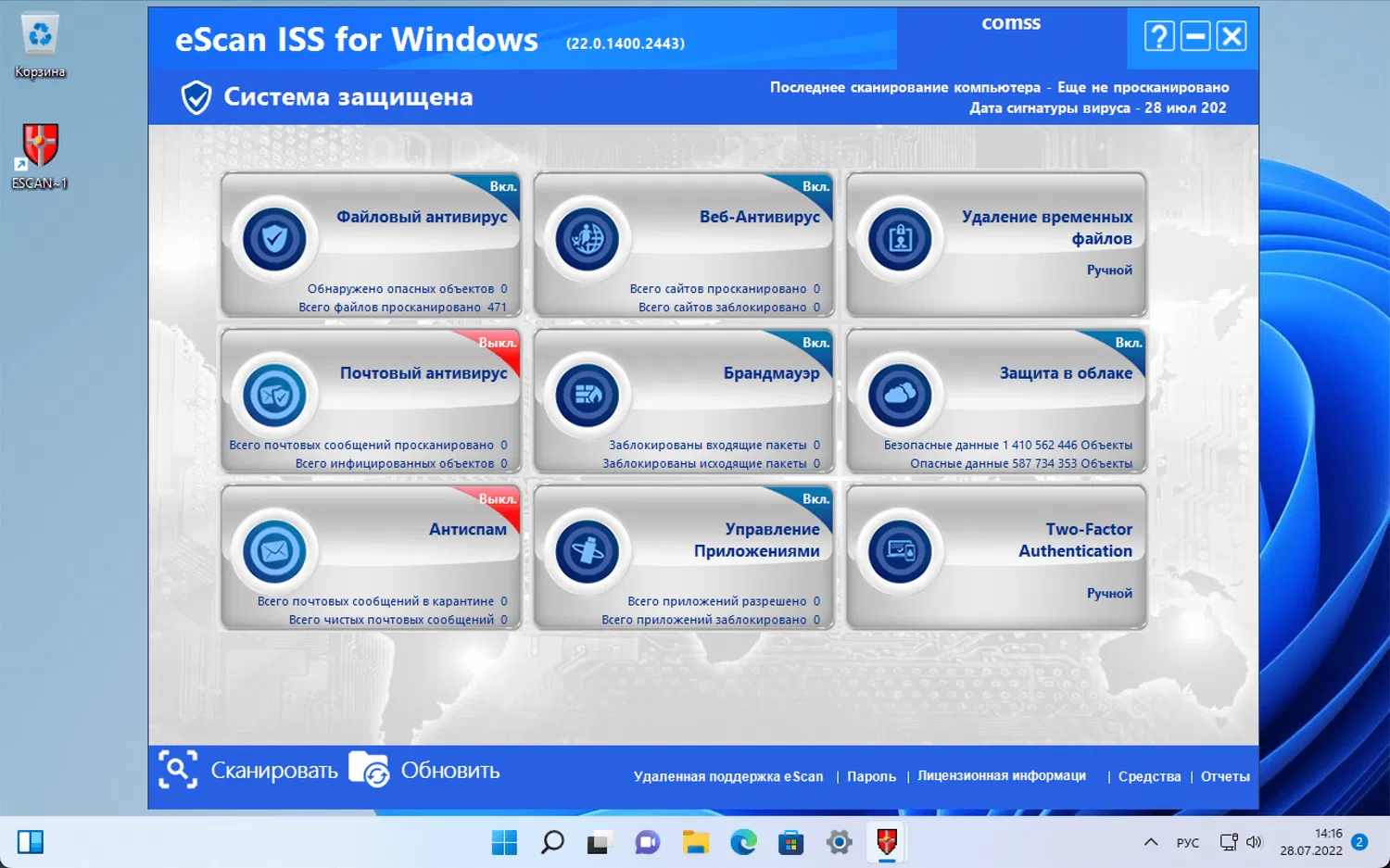Toggle Mail Antivirus 'Выкл.' status corner
The height and width of the screenshot is (868, 1390).
pos(498,343)
